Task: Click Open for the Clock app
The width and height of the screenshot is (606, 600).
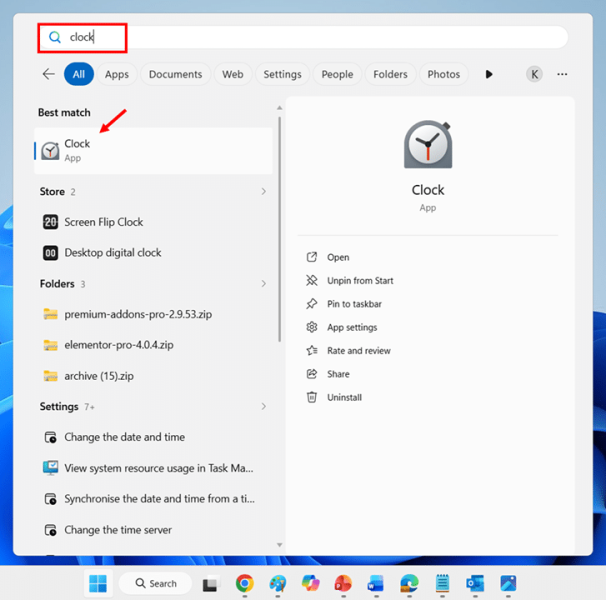Action: pyautogui.click(x=338, y=257)
